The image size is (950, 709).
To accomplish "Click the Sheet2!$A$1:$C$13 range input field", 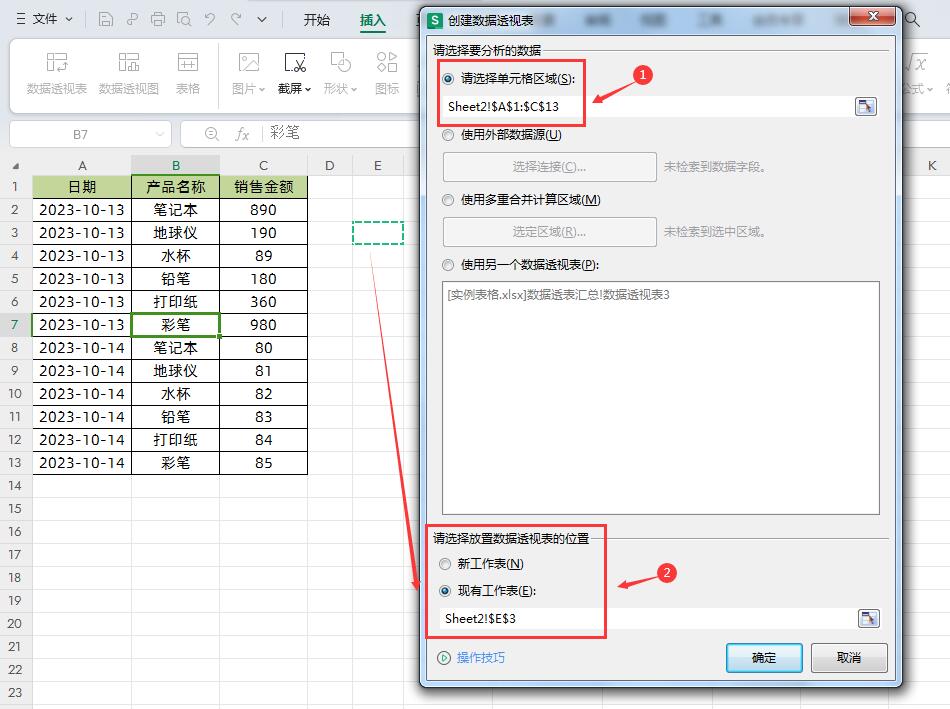I will pyautogui.click(x=647, y=107).
